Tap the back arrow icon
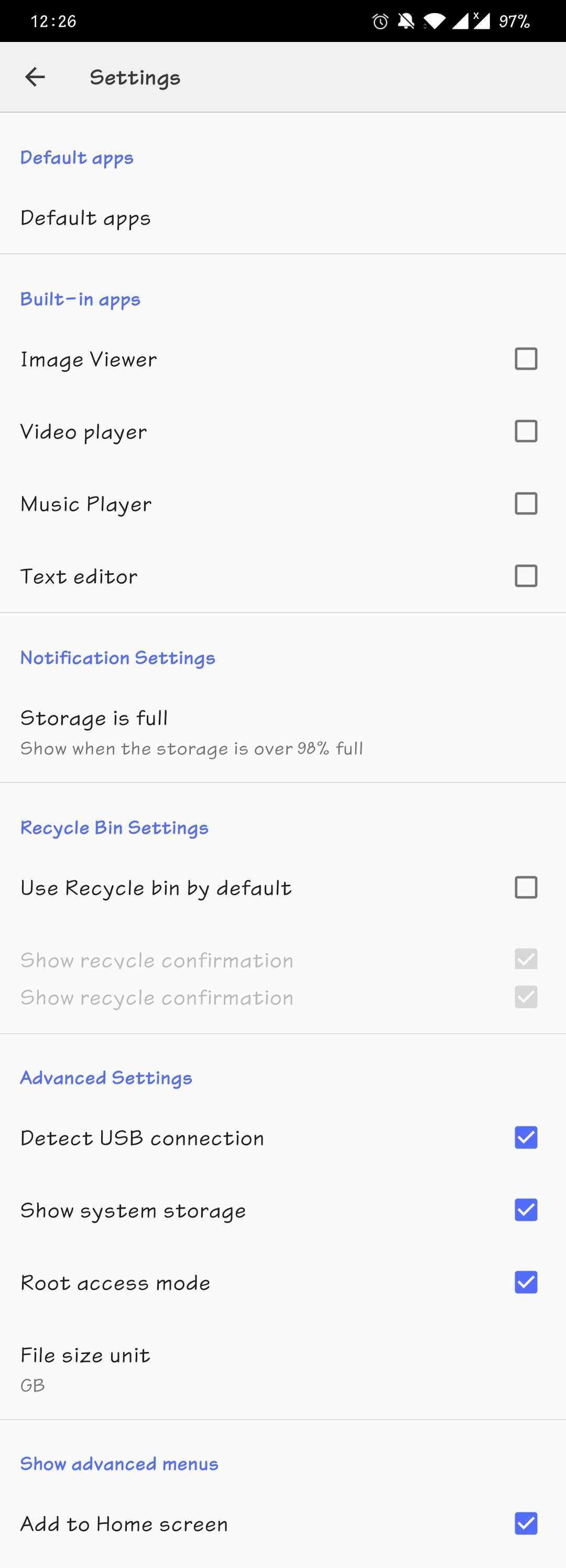 [35, 77]
